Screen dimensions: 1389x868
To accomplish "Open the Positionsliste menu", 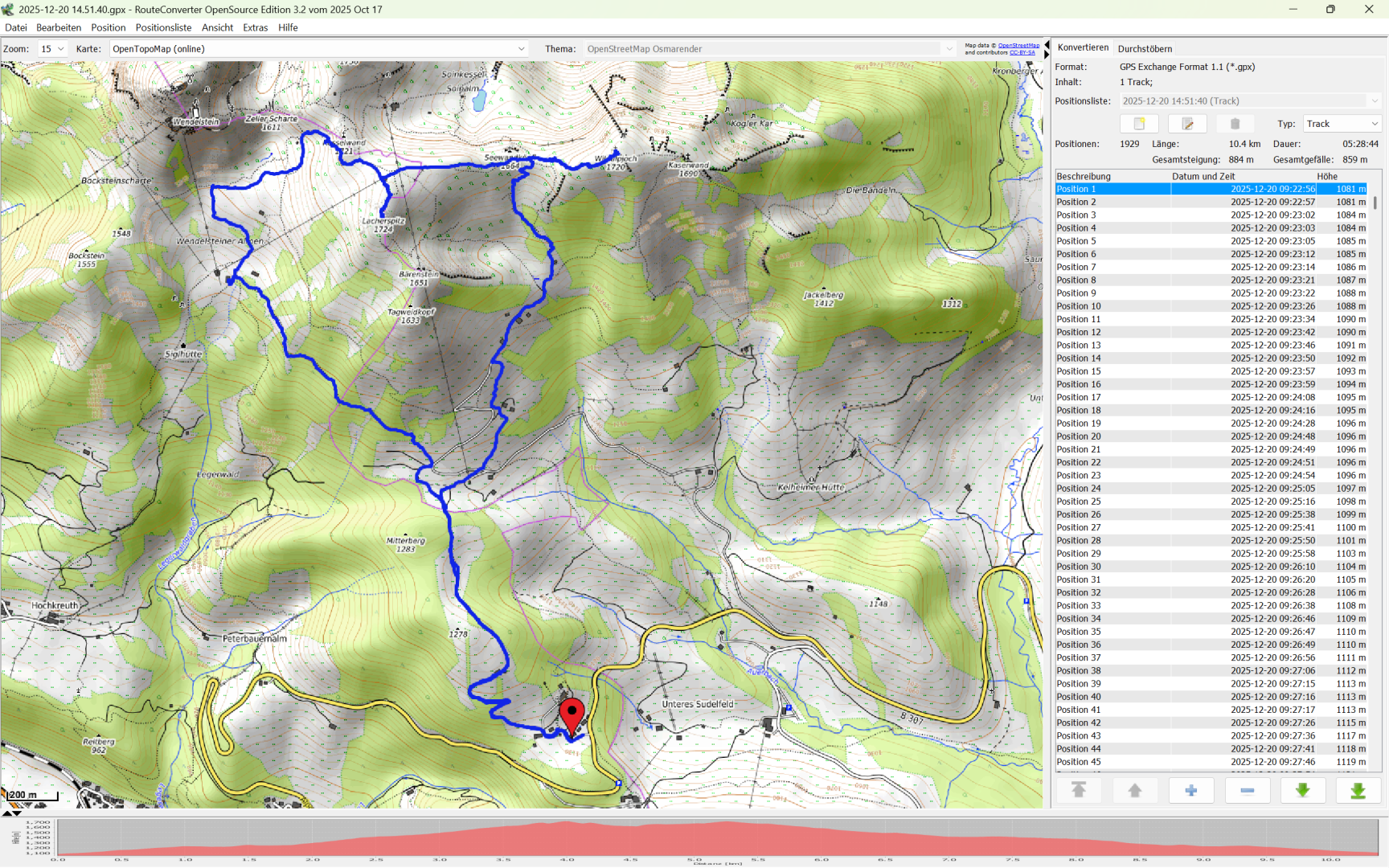I will click(x=163, y=27).
